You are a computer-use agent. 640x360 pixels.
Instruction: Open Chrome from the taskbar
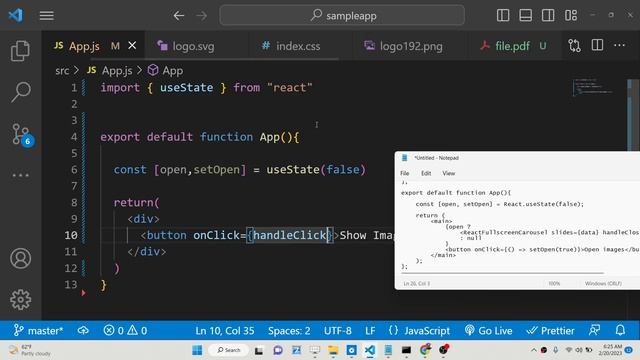[425, 350]
